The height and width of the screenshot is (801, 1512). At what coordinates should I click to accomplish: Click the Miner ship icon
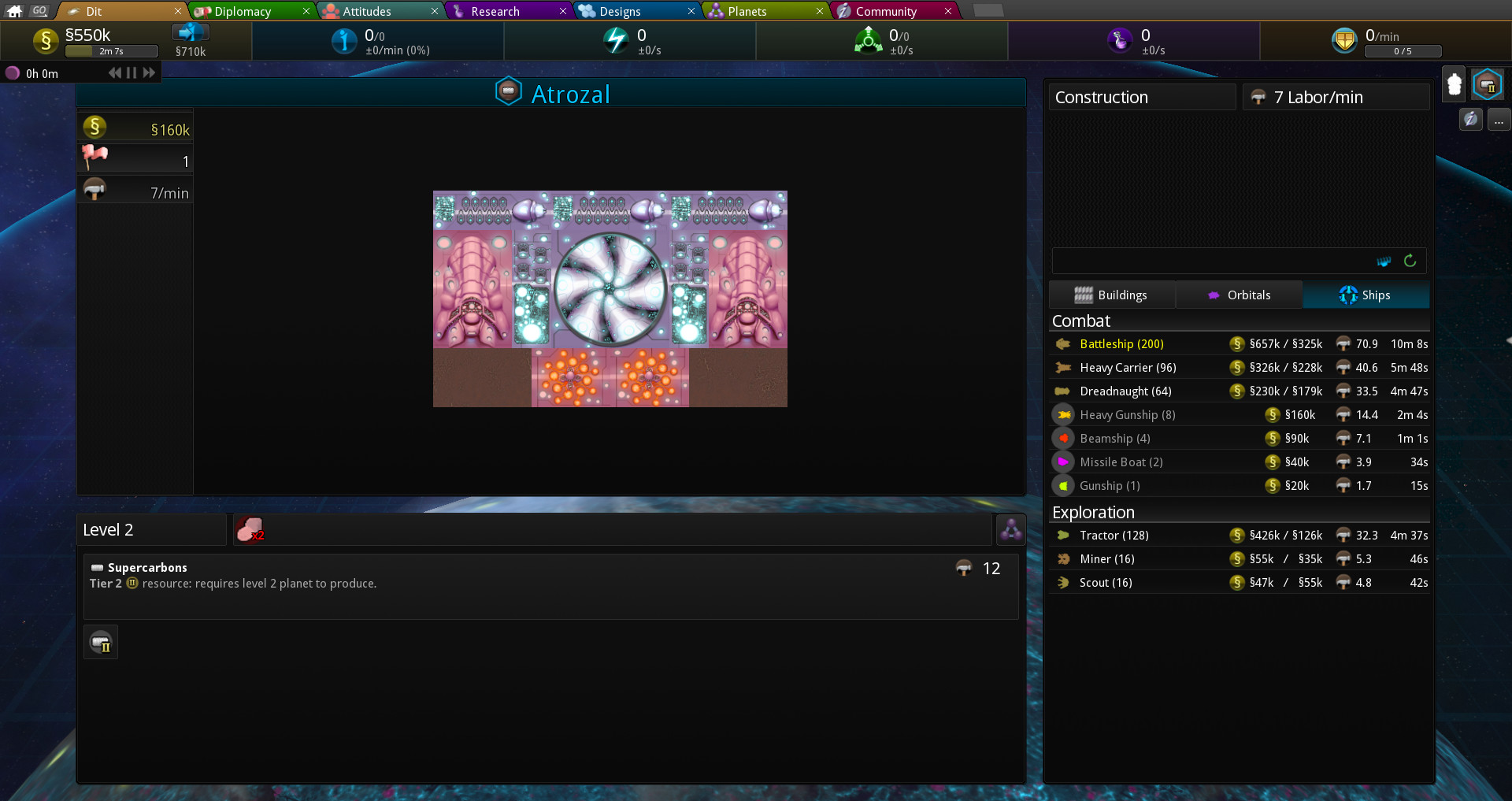click(1063, 558)
